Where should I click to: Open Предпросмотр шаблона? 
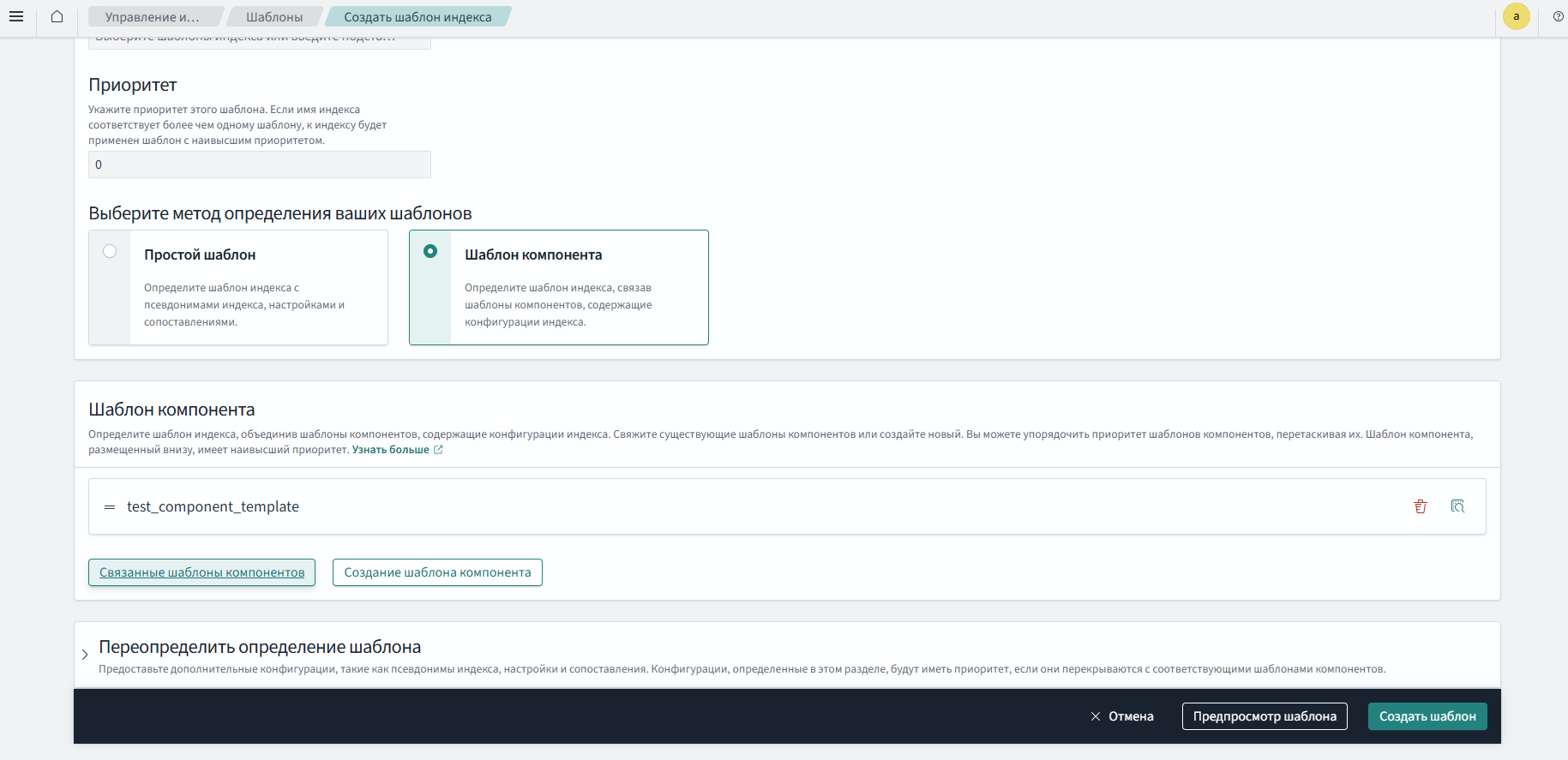pyautogui.click(x=1264, y=716)
